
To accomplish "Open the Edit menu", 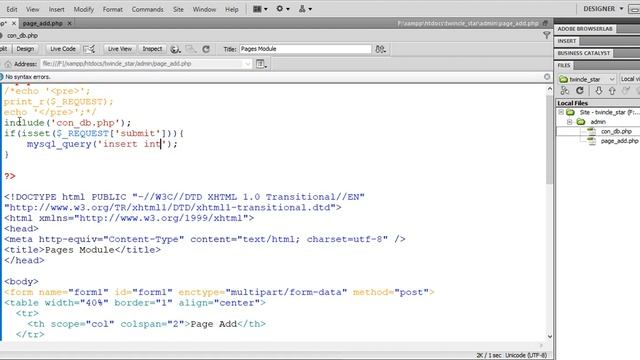I will tap(12, 9).
